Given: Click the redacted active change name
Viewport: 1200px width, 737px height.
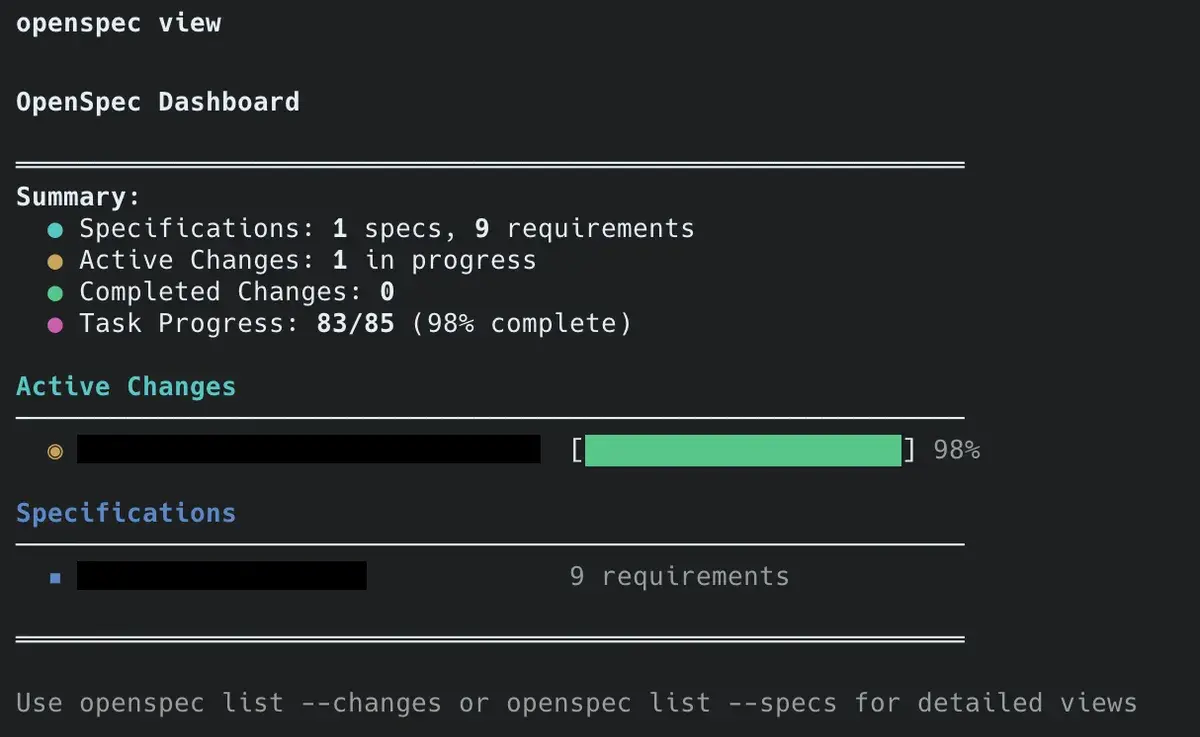Looking at the screenshot, I should [x=309, y=449].
